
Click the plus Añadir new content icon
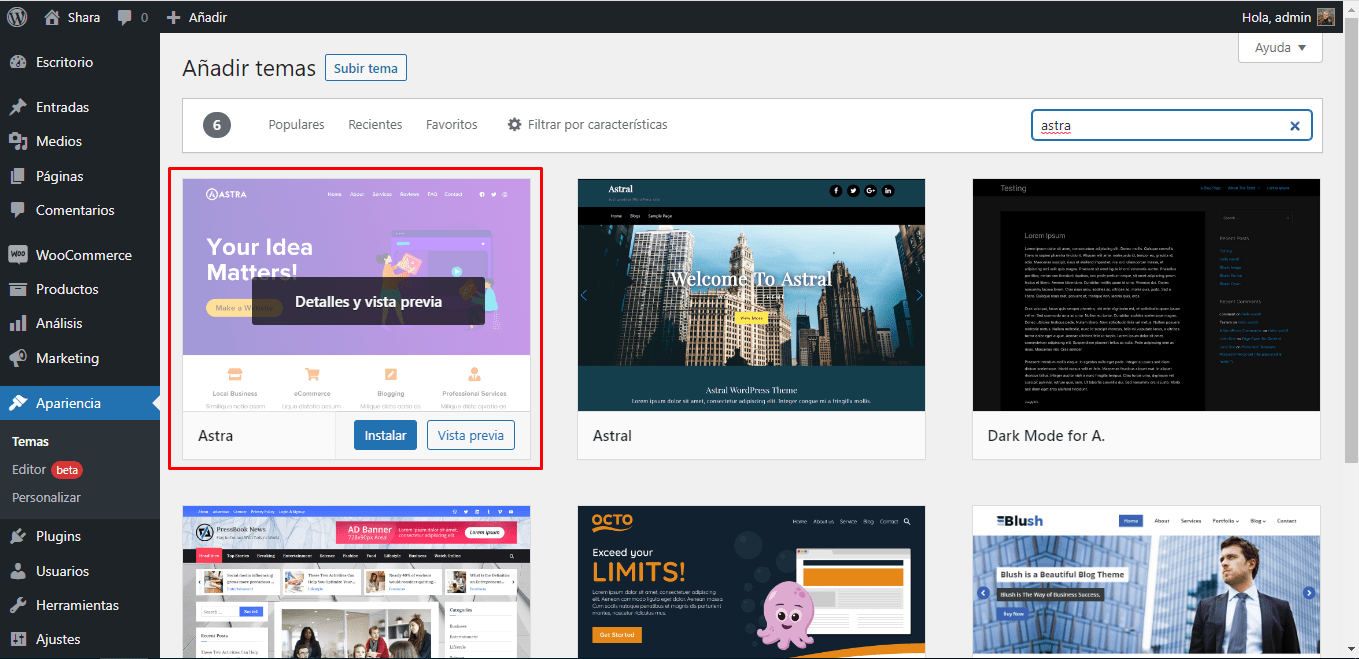(174, 18)
